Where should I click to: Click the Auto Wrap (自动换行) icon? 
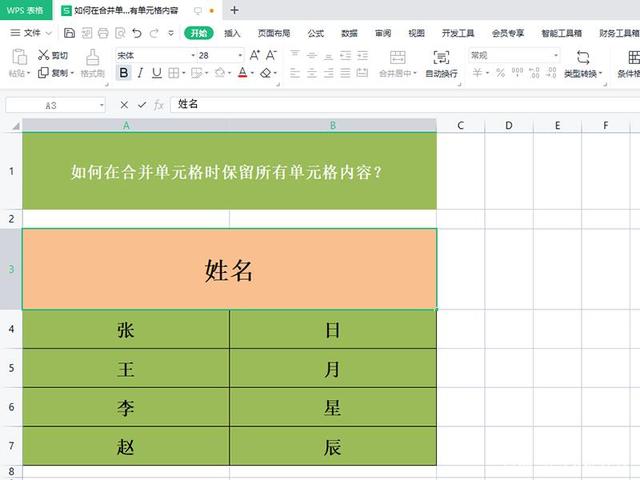pyautogui.click(x=441, y=62)
